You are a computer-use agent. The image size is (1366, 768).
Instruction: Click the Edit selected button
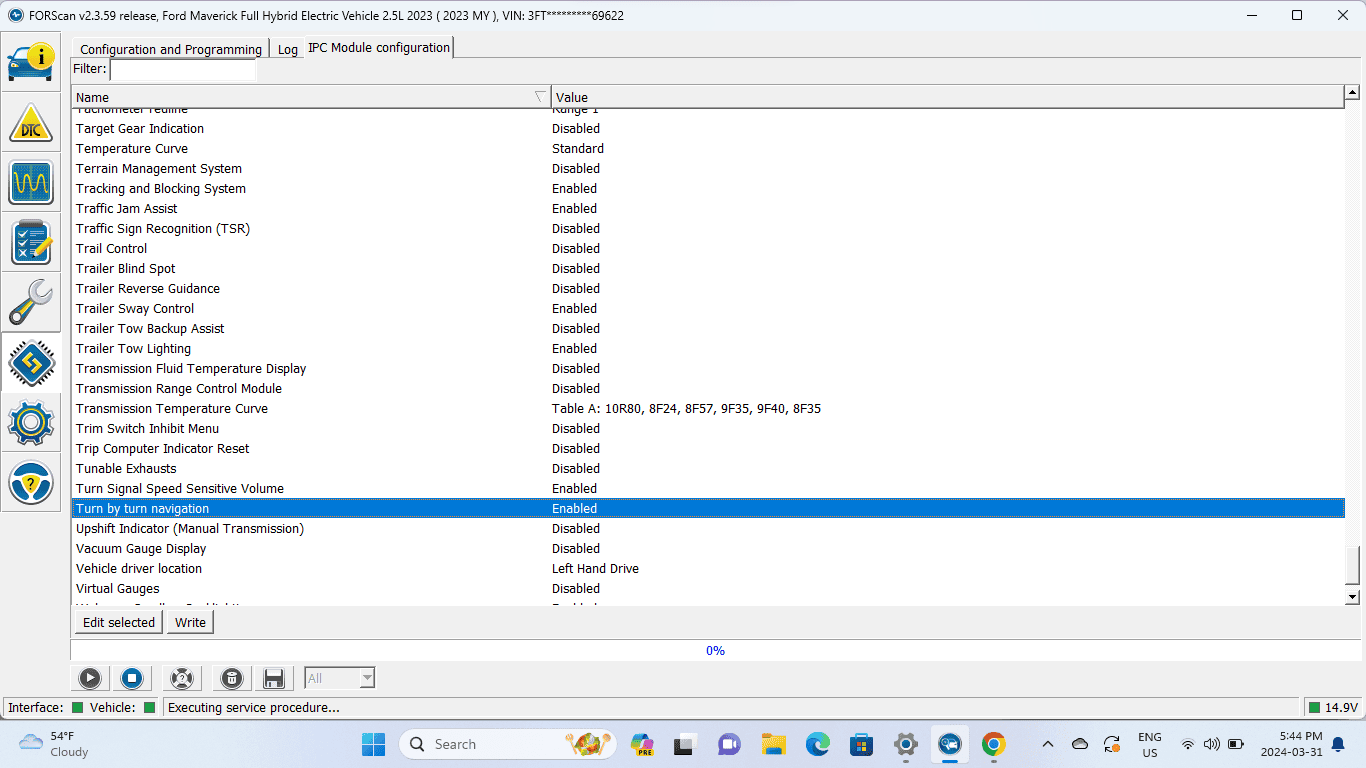119,622
